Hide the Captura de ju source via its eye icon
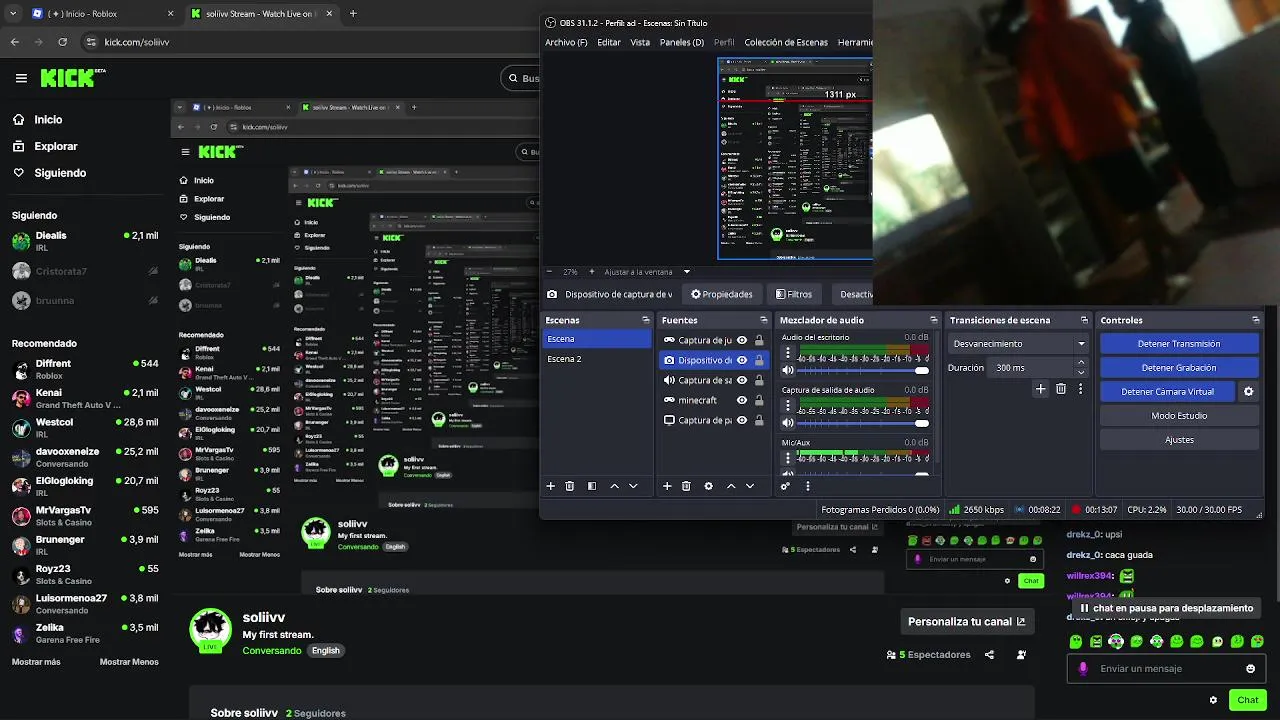This screenshot has width=1280, height=720. (x=742, y=340)
